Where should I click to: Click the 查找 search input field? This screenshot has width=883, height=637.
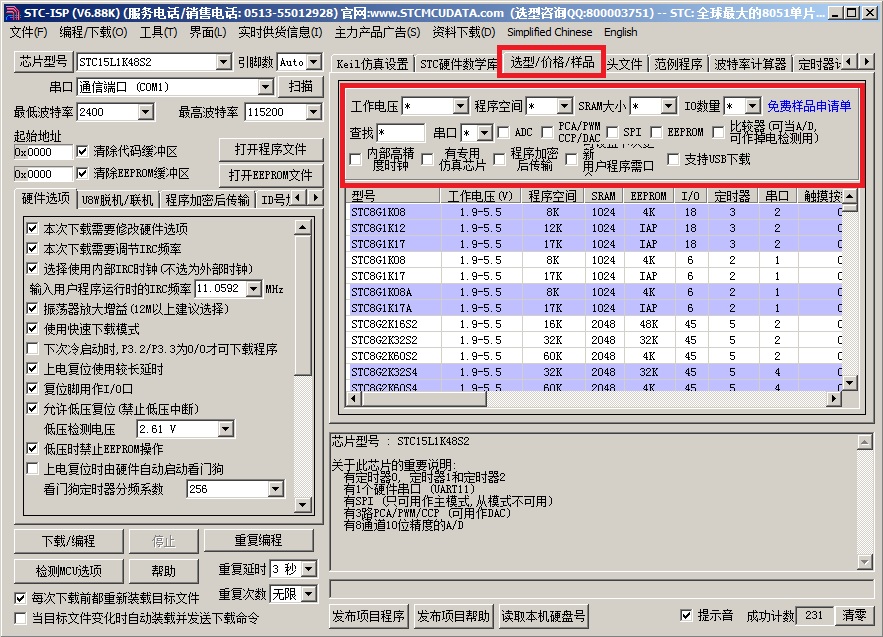[401, 132]
